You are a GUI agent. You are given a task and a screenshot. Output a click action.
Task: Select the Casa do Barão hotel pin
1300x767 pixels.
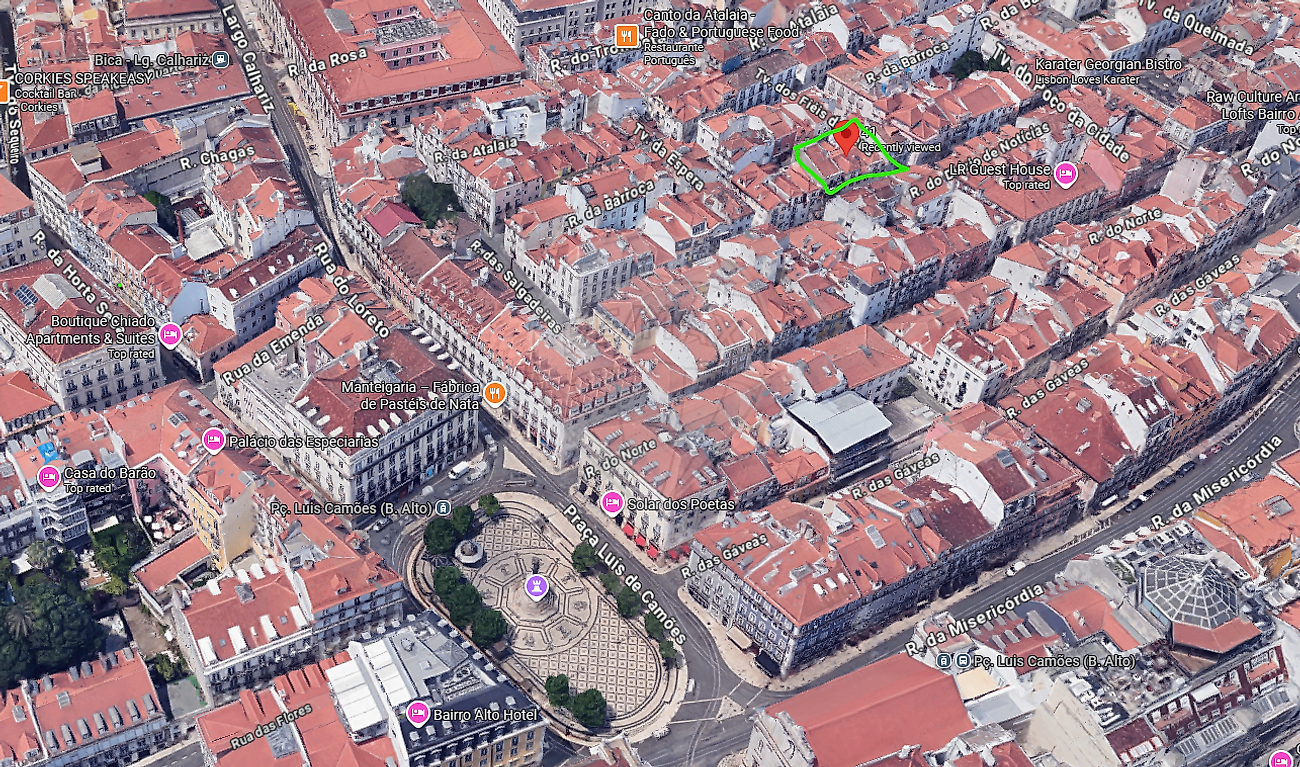click(x=49, y=478)
